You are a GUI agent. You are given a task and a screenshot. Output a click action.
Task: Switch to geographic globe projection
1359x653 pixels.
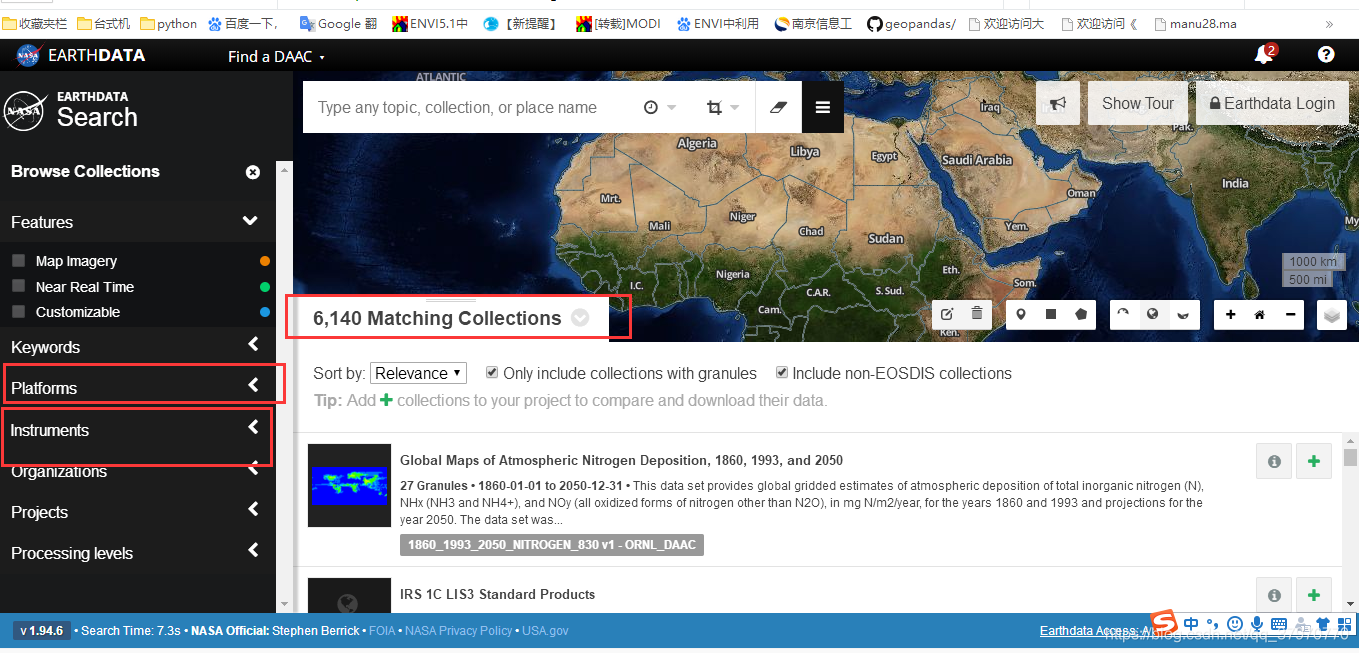point(1153,314)
